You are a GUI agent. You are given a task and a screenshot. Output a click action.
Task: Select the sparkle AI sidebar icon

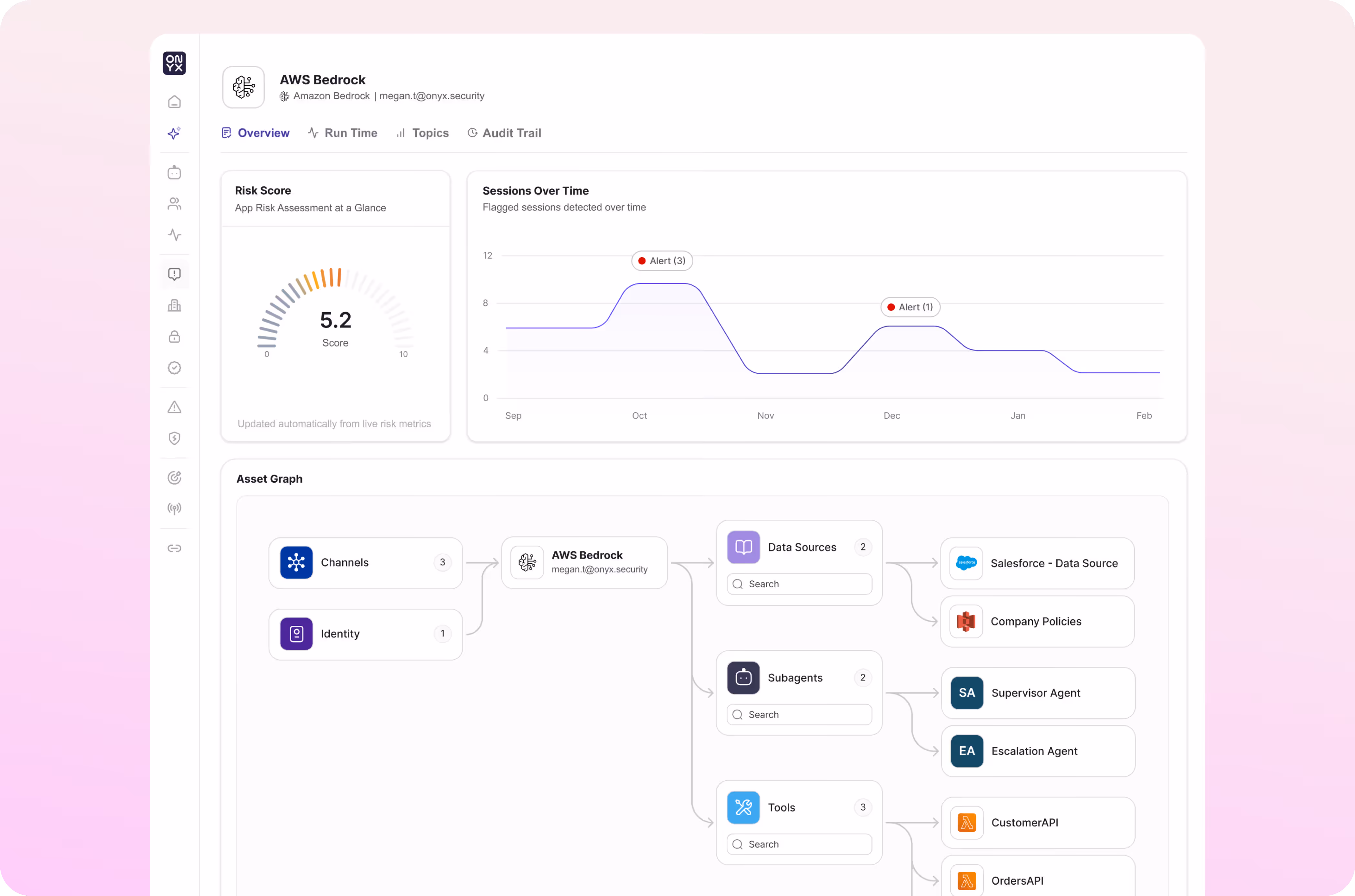pyautogui.click(x=174, y=133)
